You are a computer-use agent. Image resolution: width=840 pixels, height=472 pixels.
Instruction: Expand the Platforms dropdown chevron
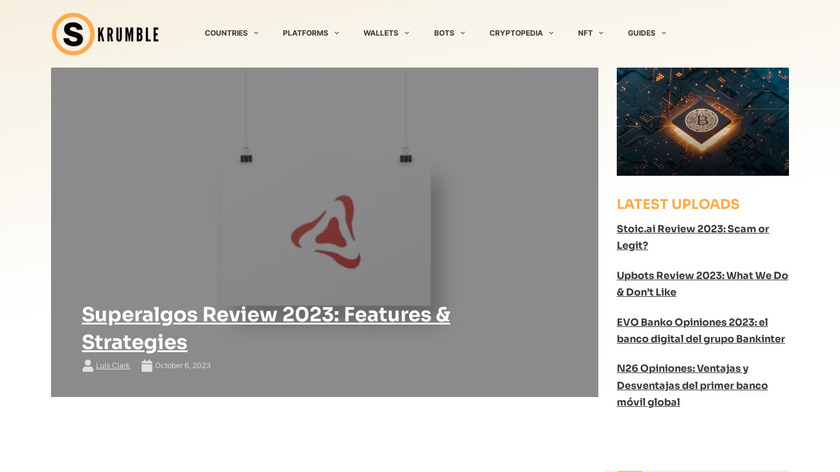click(x=336, y=33)
